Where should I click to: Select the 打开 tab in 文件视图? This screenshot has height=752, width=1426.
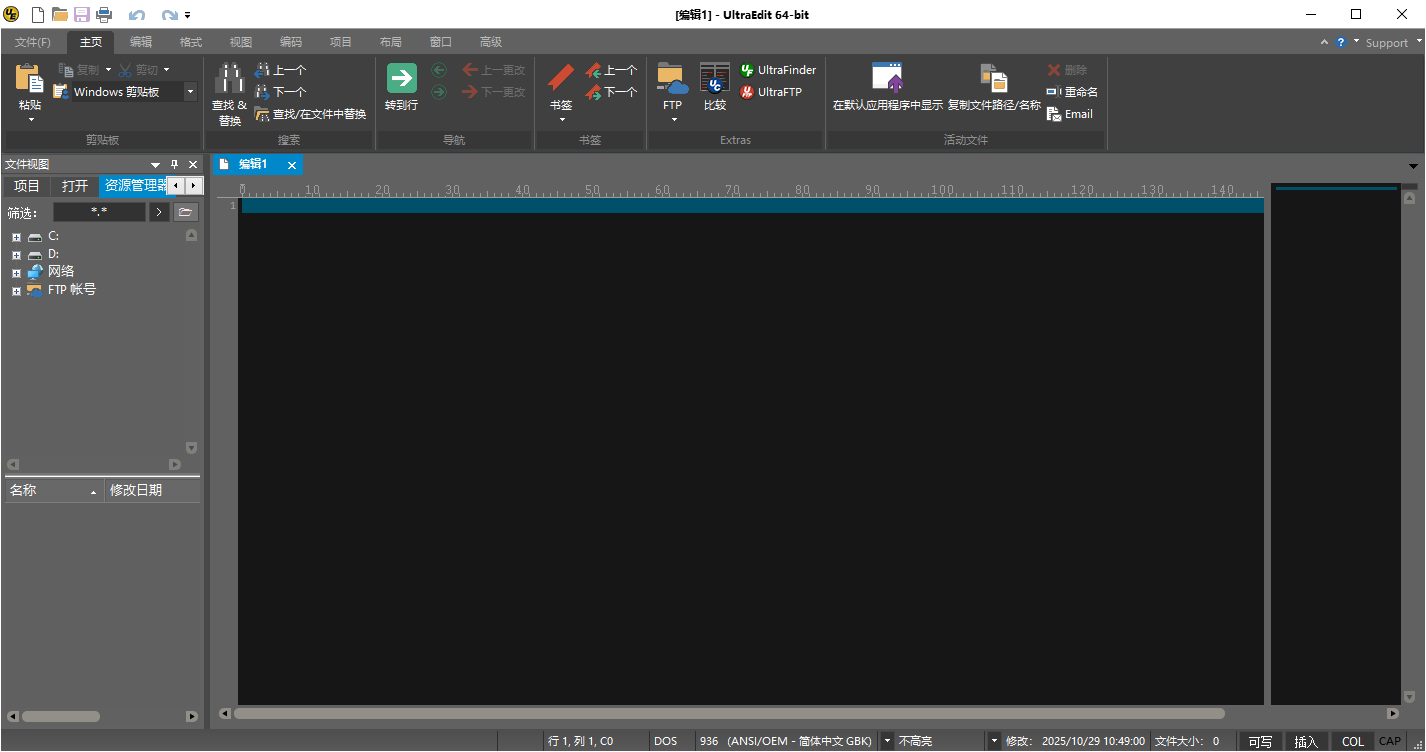coord(74,185)
